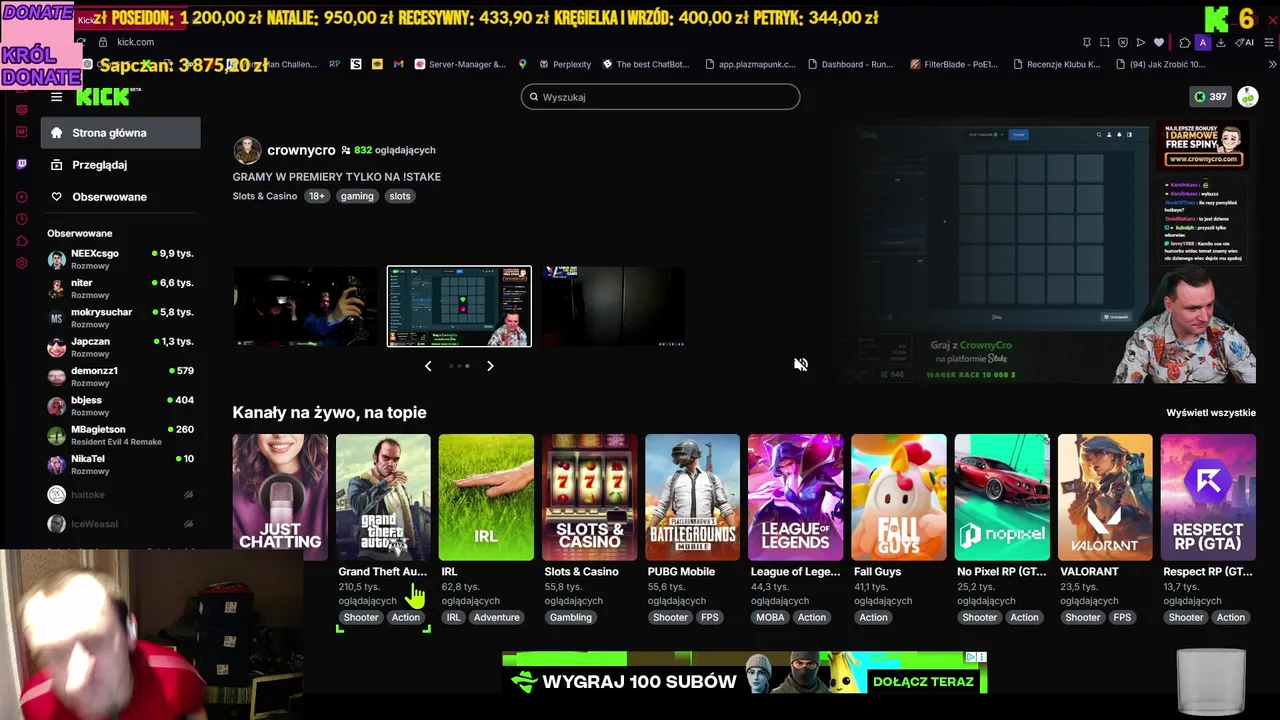Viewport: 1280px width, 720px height.
Task: Go to previous carousel slide arrow
Action: point(428,366)
